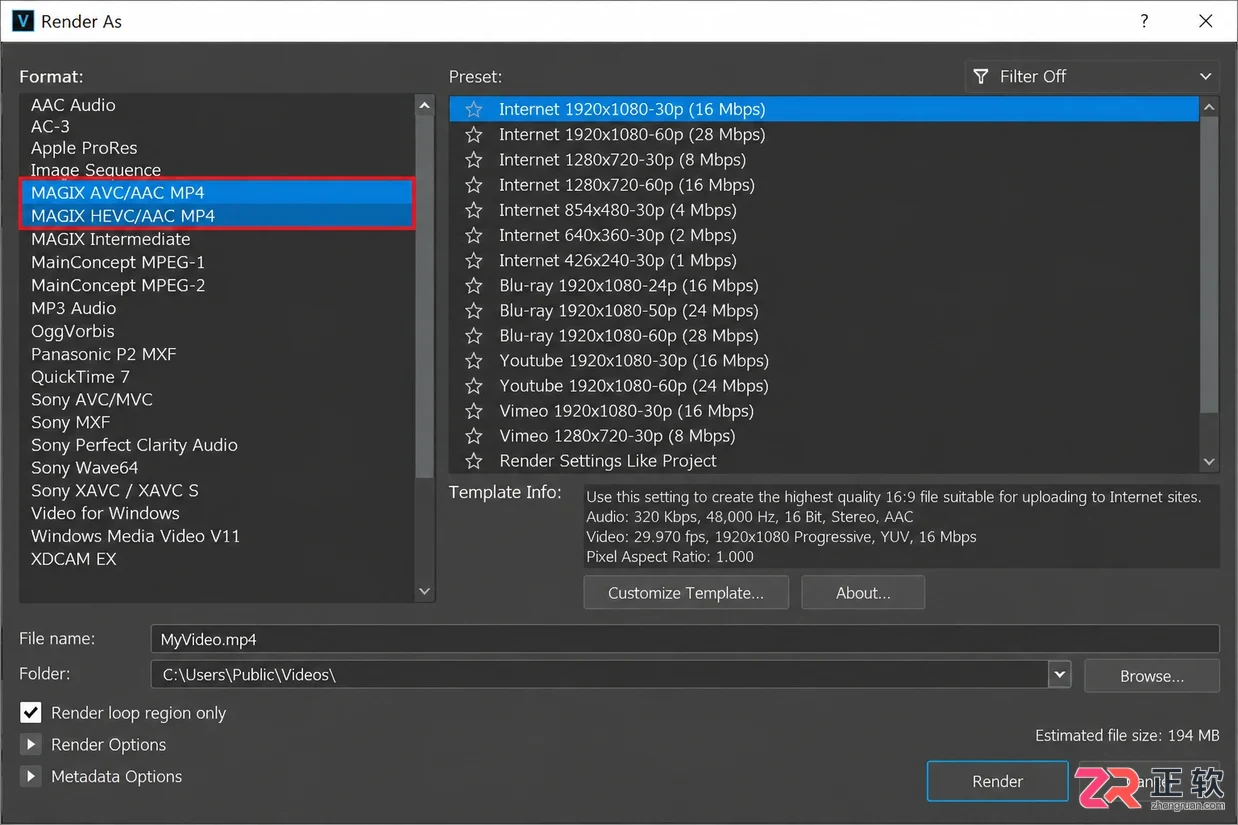Toggle star on Internet 426x240-30p preset
The height and width of the screenshot is (825, 1238).
click(x=474, y=260)
